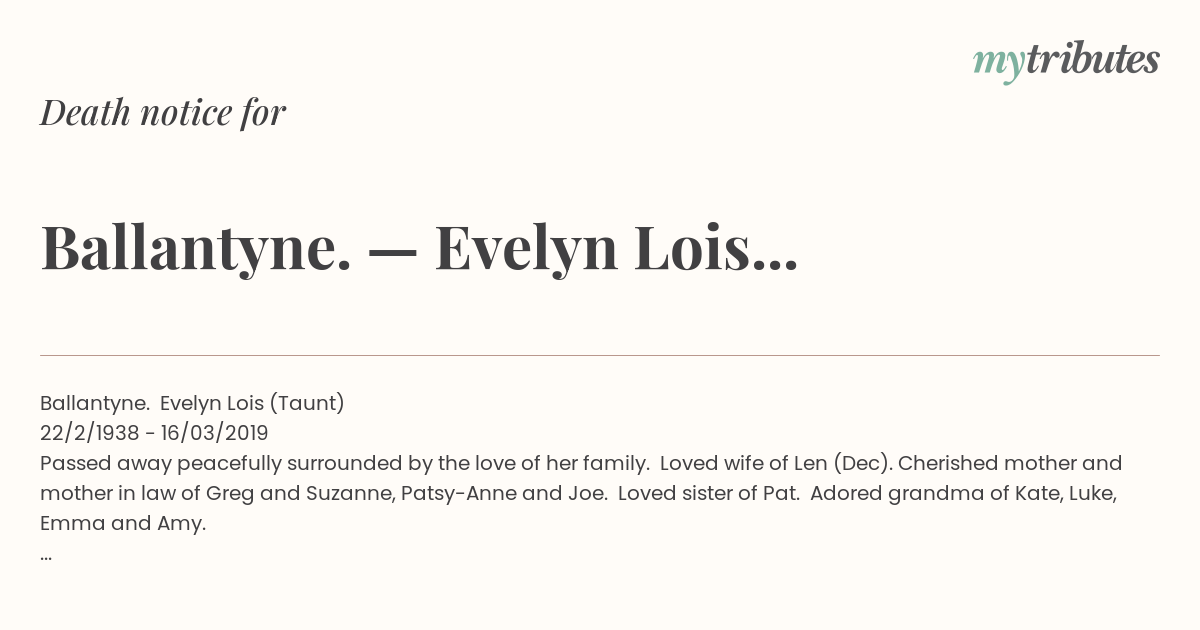Click "Loved wife of Len (Dec)" text
This screenshot has height=630, width=1200.
coord(776,463)
